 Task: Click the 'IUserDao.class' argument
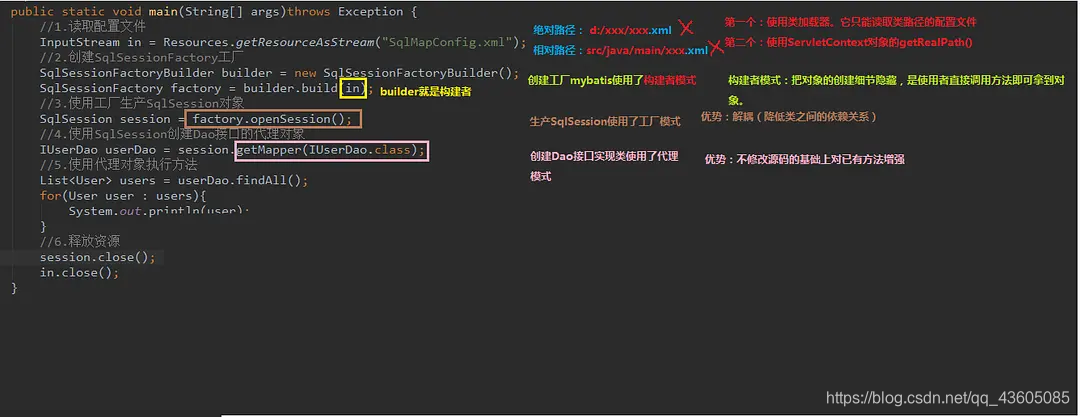359,150
